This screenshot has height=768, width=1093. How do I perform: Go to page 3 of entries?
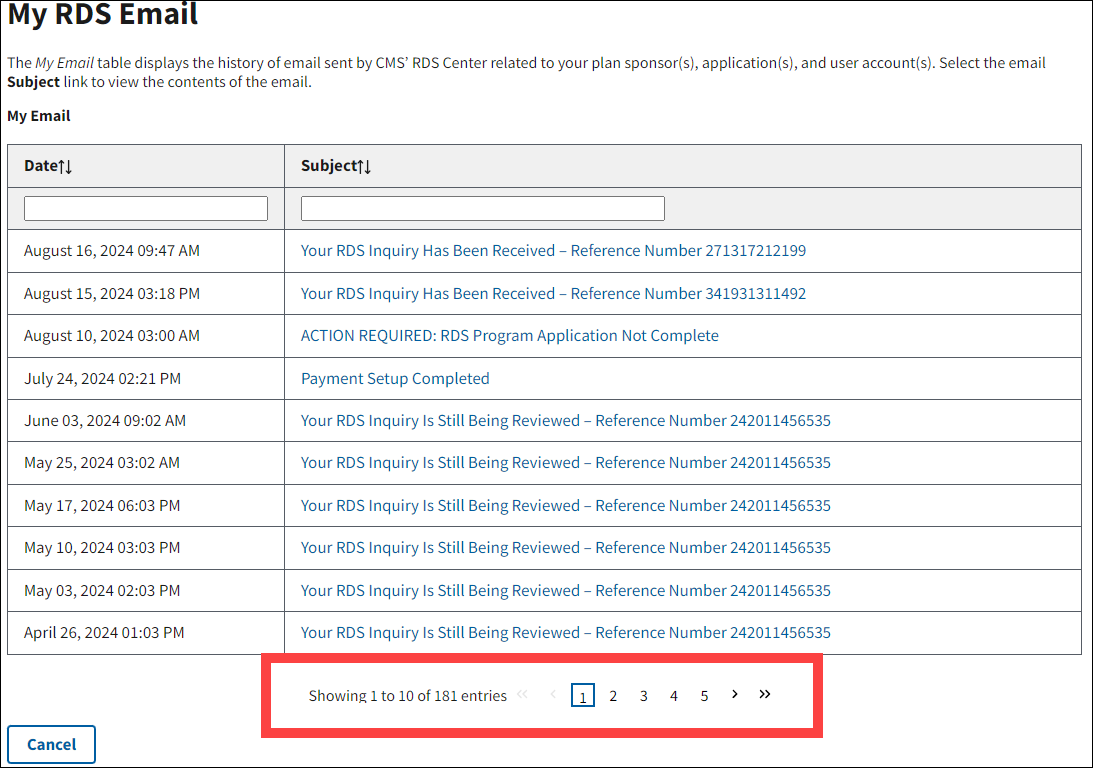pos(644,696)
